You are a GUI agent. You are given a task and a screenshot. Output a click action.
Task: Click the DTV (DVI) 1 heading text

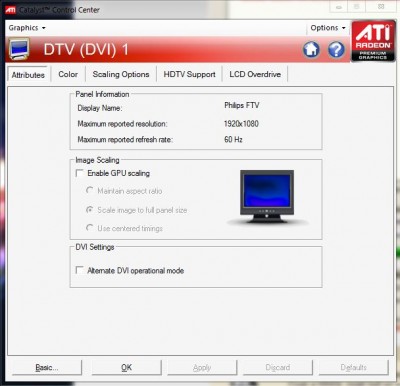(x=86, y=49)
